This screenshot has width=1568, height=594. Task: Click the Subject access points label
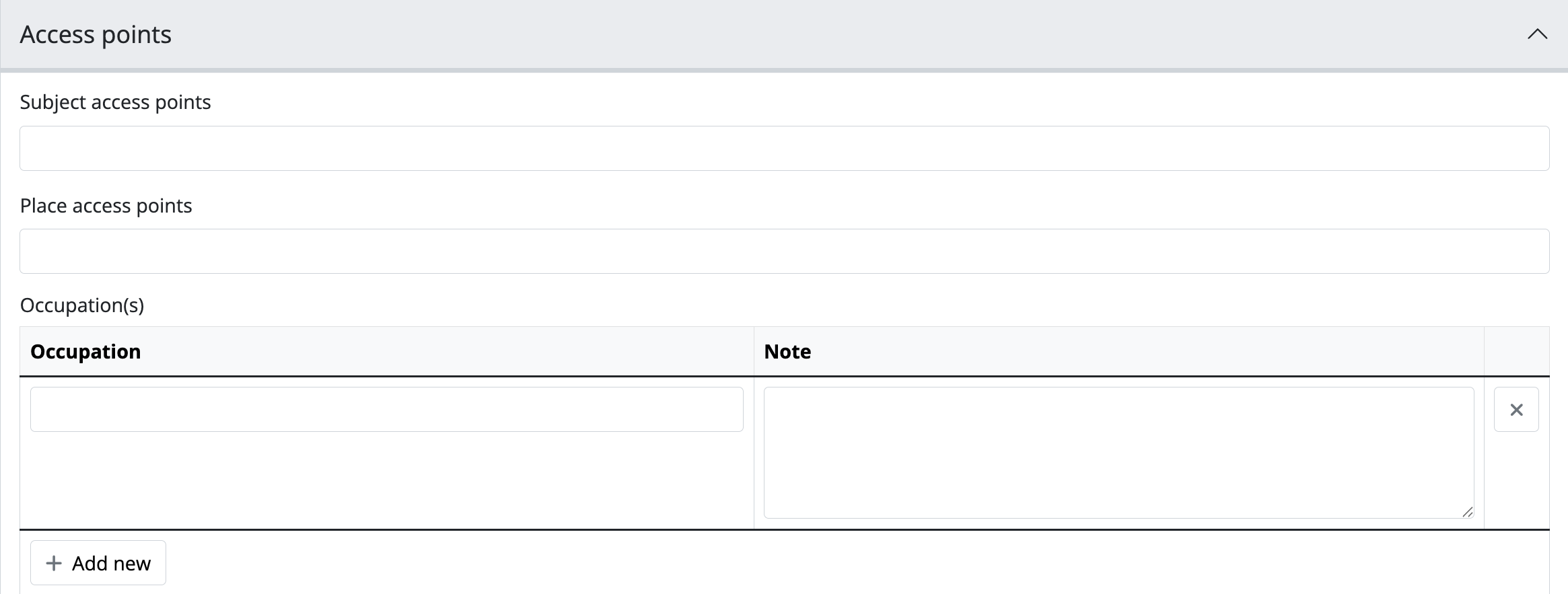click(x=115, y=102)
